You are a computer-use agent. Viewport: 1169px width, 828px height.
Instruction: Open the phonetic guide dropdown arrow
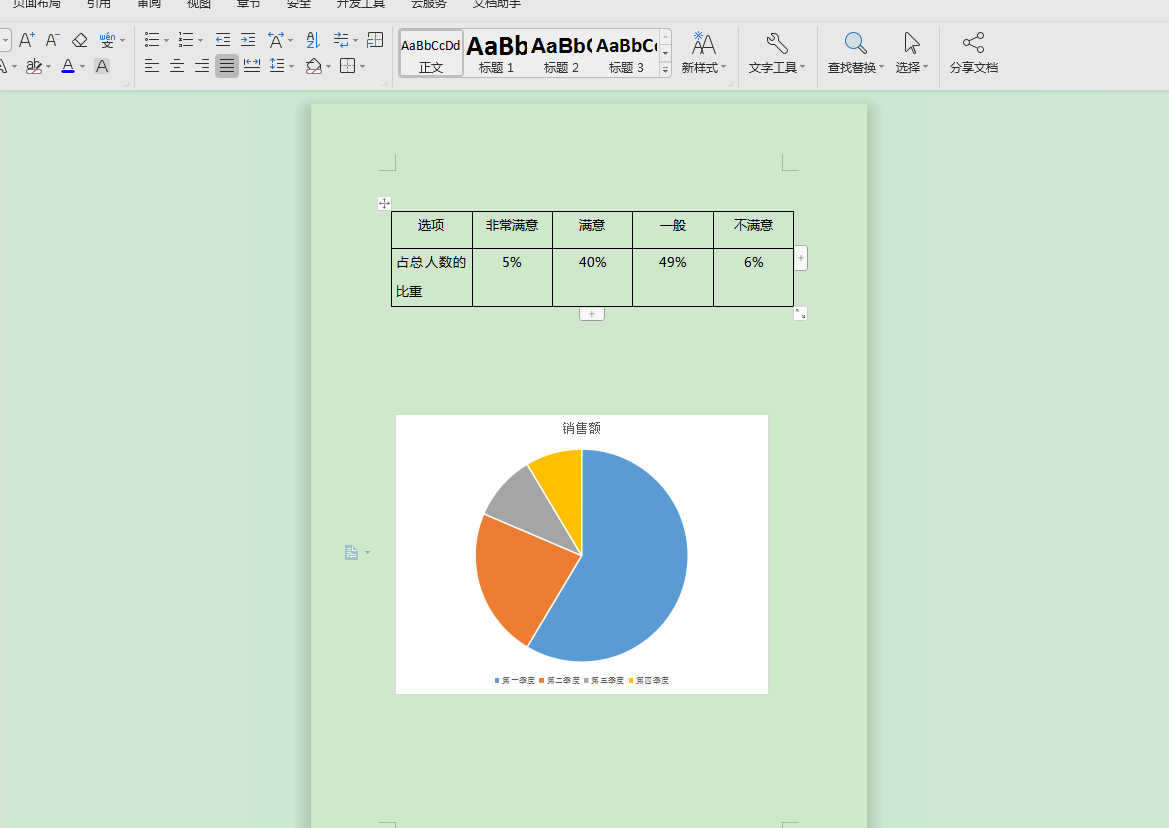coord(122,40)
